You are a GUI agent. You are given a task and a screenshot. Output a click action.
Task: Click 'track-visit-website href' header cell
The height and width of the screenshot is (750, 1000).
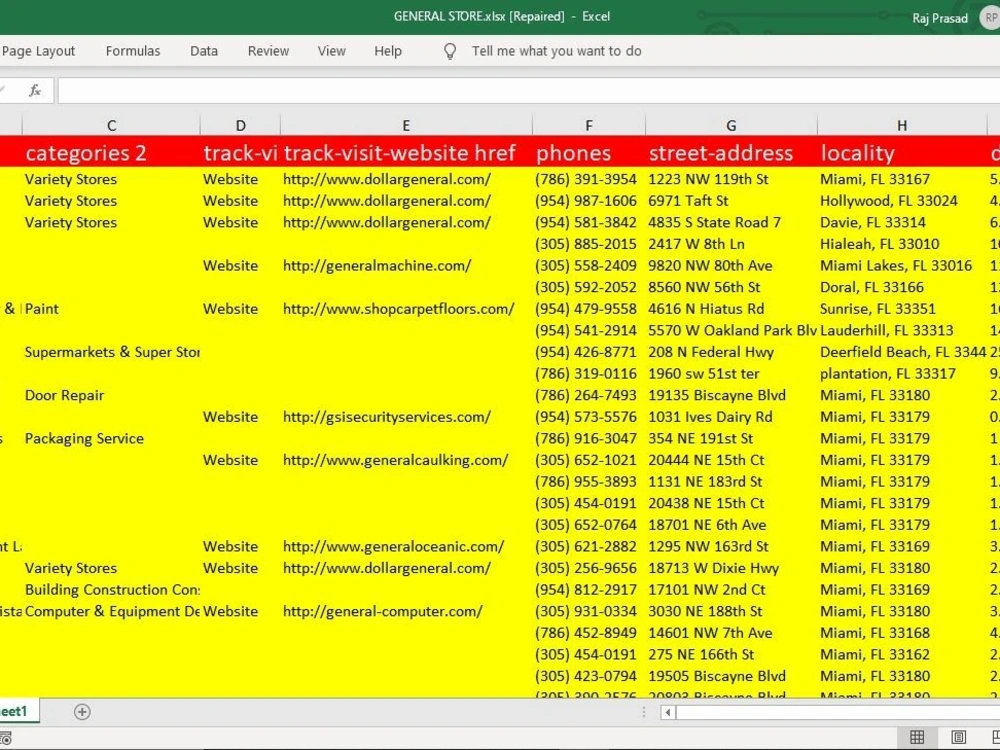pyautogui.click(x=406, y=152)
